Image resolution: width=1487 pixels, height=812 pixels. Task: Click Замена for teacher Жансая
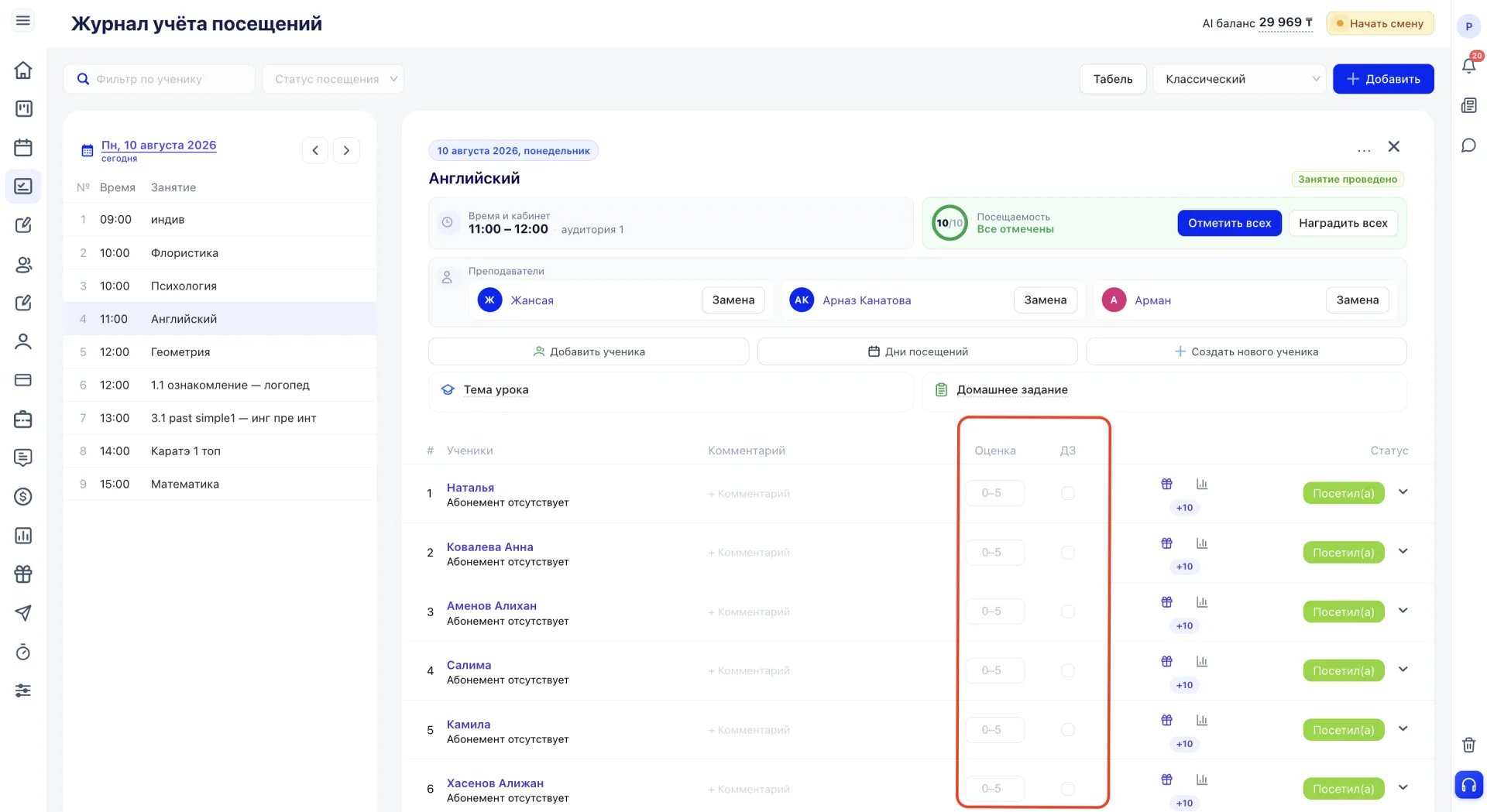point(733,300)
